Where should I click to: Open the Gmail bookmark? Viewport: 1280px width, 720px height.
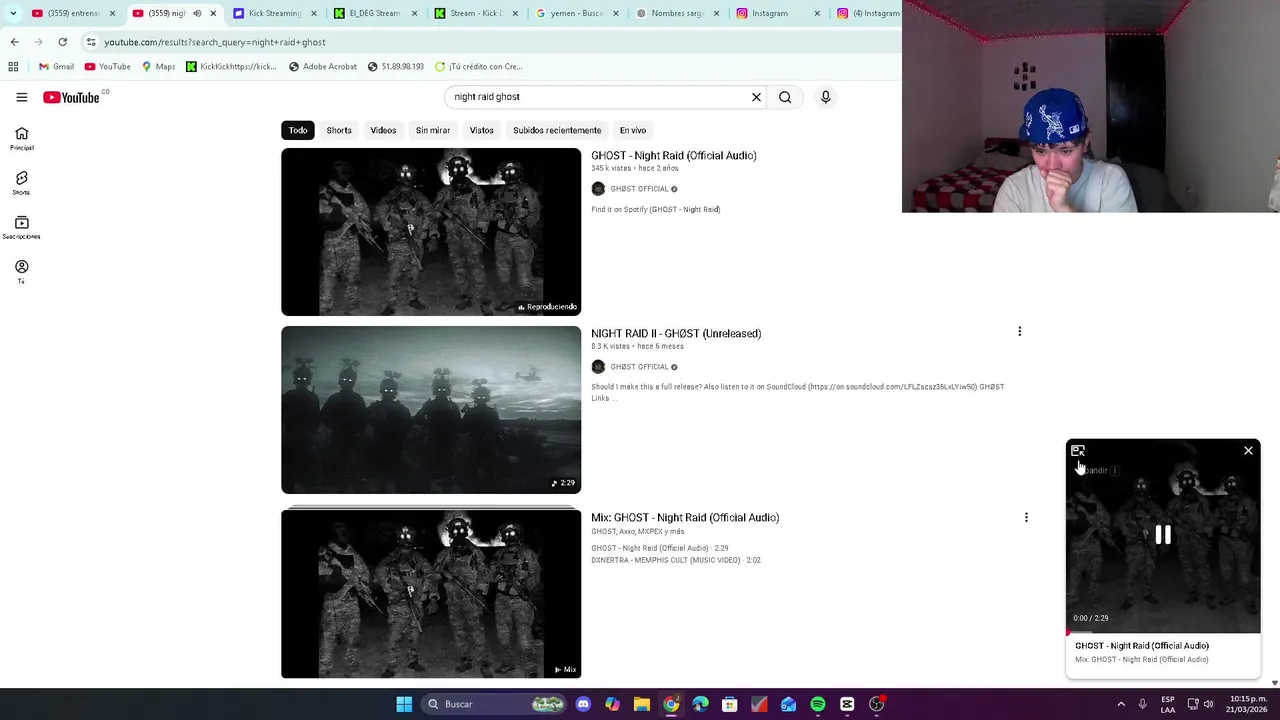(x=56, y=67)
